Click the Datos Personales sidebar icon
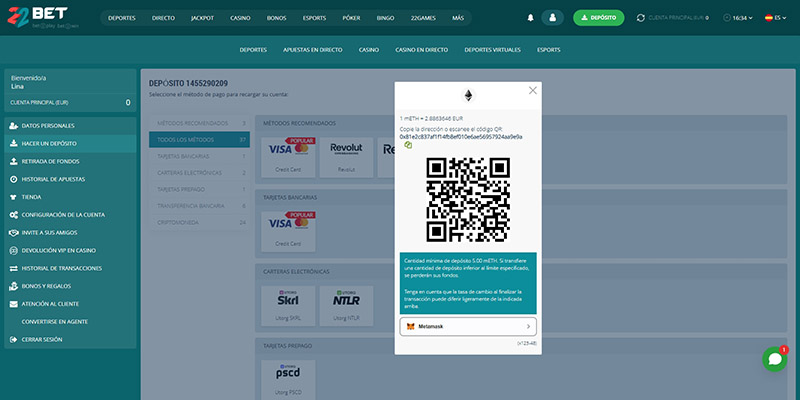Image resolution: width=800 pixels, height=400 pixels. [x=14, y=126]
